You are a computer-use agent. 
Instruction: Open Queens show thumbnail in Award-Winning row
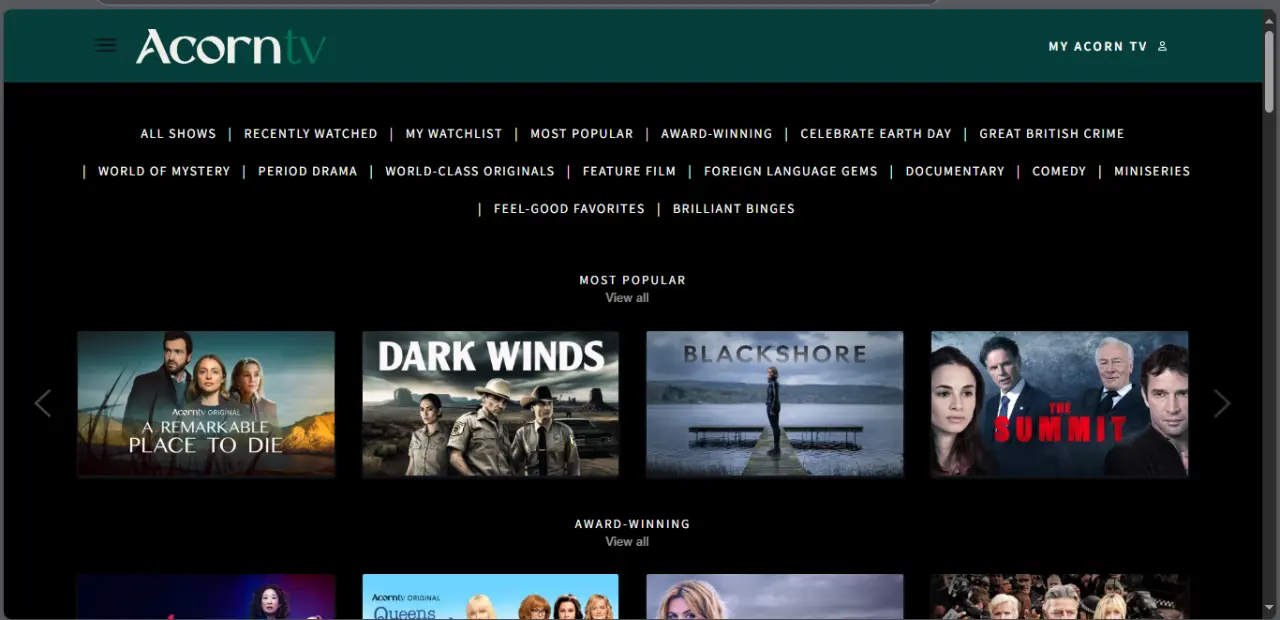click(x=490, y=597)
